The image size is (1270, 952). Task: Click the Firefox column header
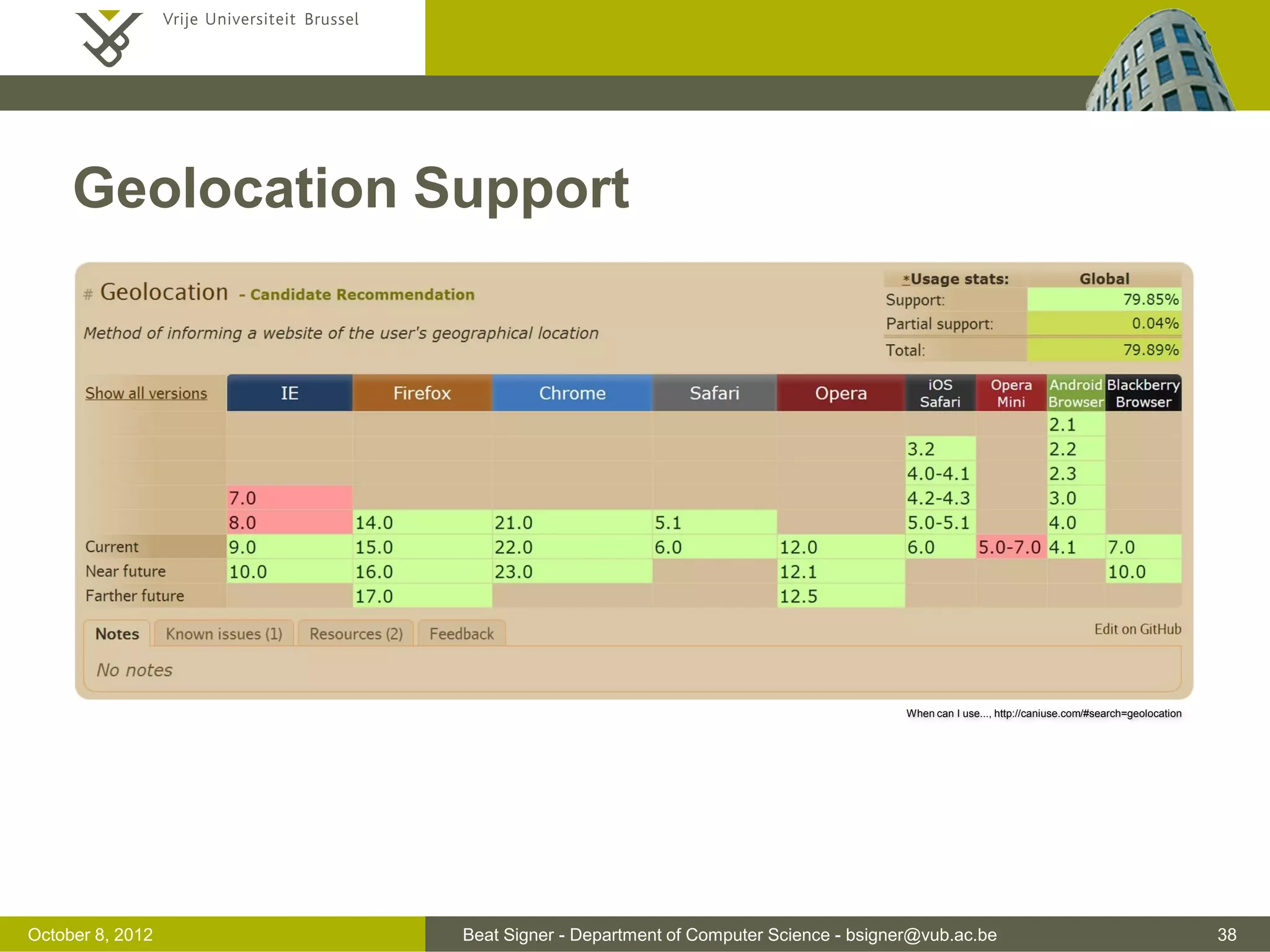(x=422, y=393)
